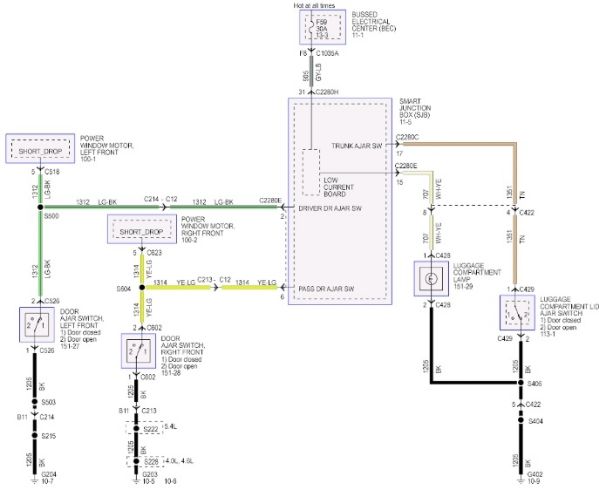The height and width of the screenshot is (503, 599).
Task: Select the left front door ajar switch symbol
Action: coord(37,325)
